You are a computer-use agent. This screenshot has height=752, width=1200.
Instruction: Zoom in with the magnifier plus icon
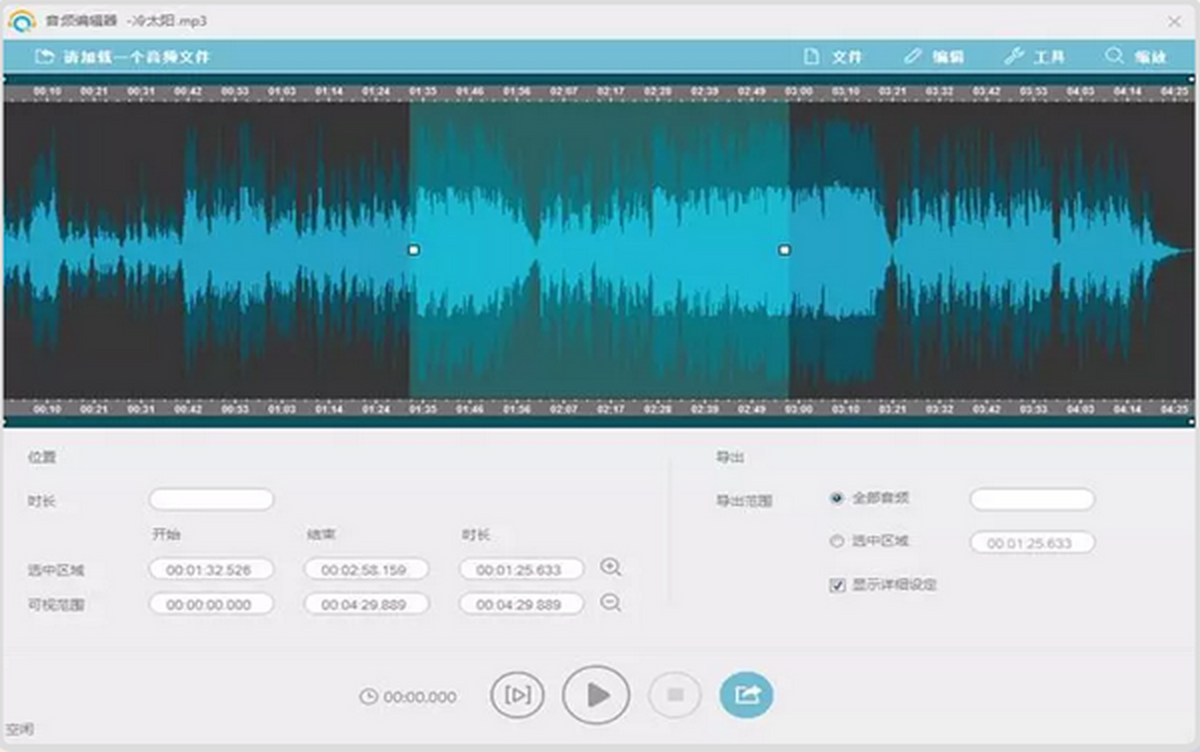click(x=610, y=568)
